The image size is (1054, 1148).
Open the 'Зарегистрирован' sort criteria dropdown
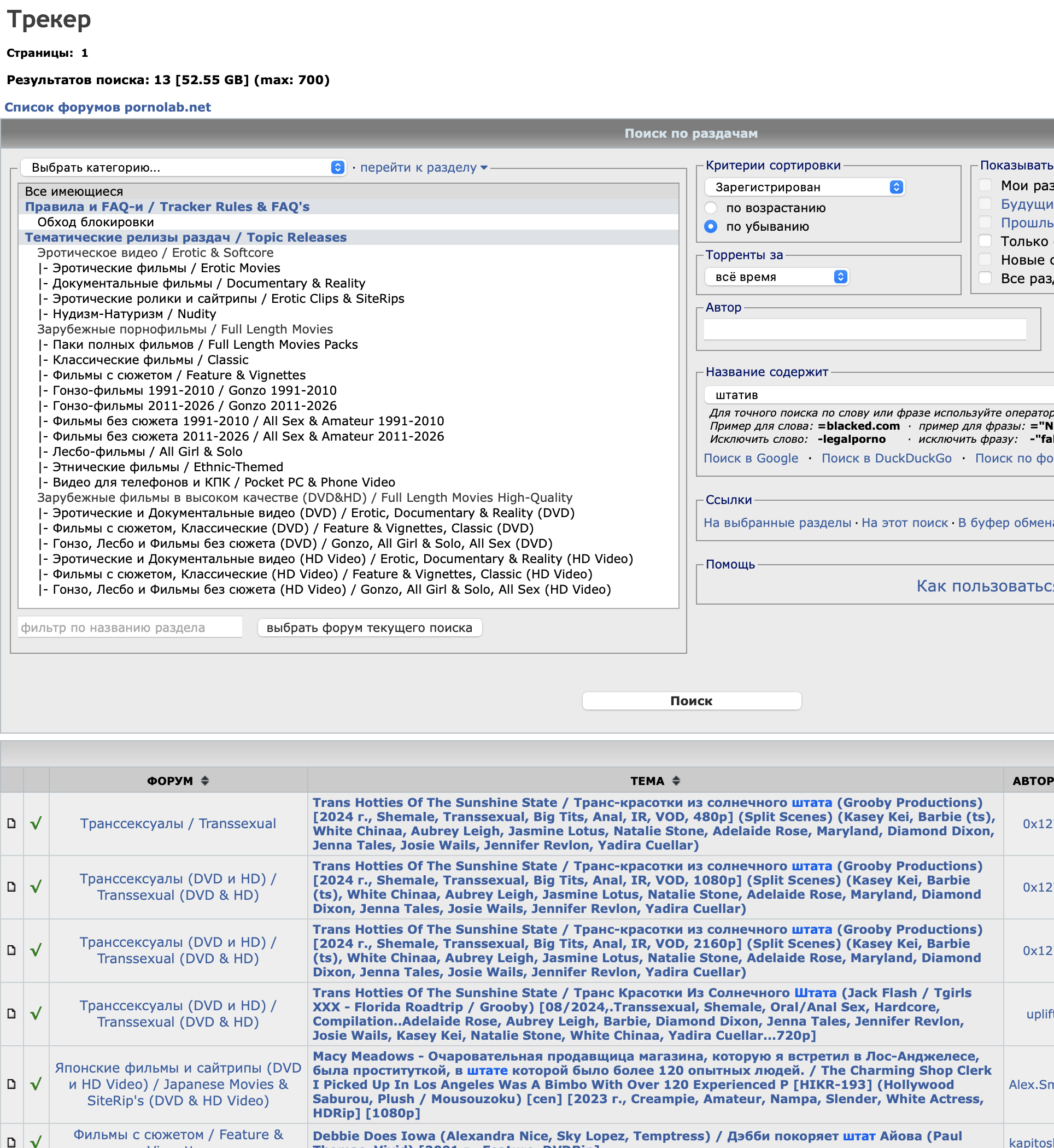coord(805,187)
